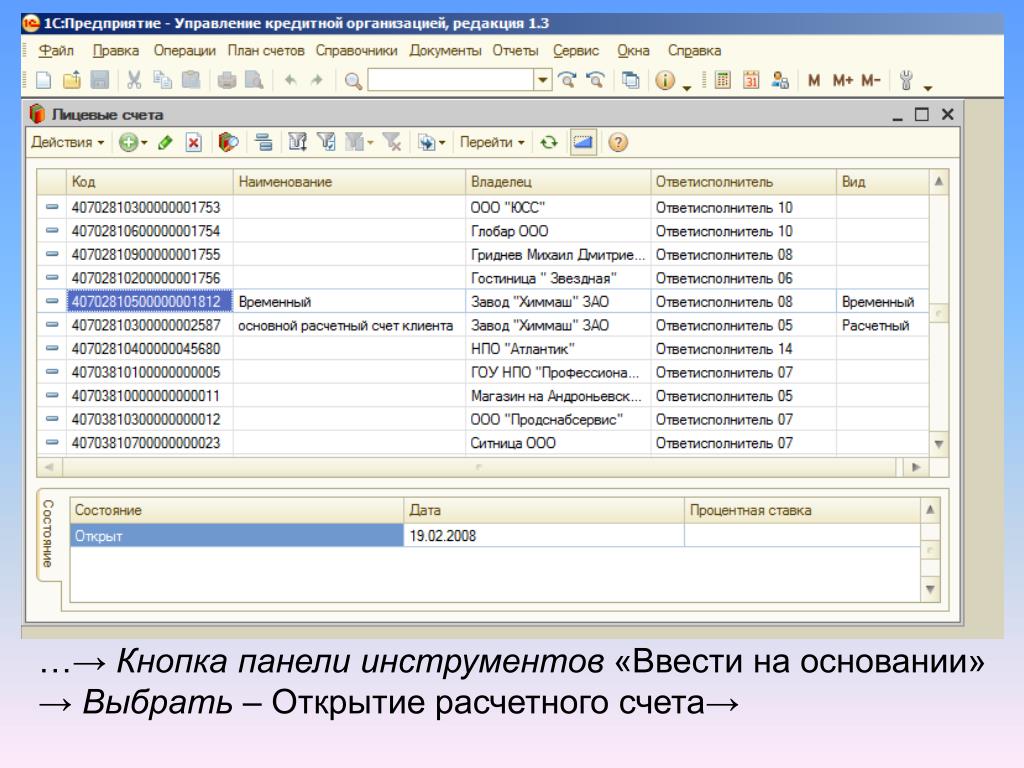Click the green Add account icon

point(128,142)
